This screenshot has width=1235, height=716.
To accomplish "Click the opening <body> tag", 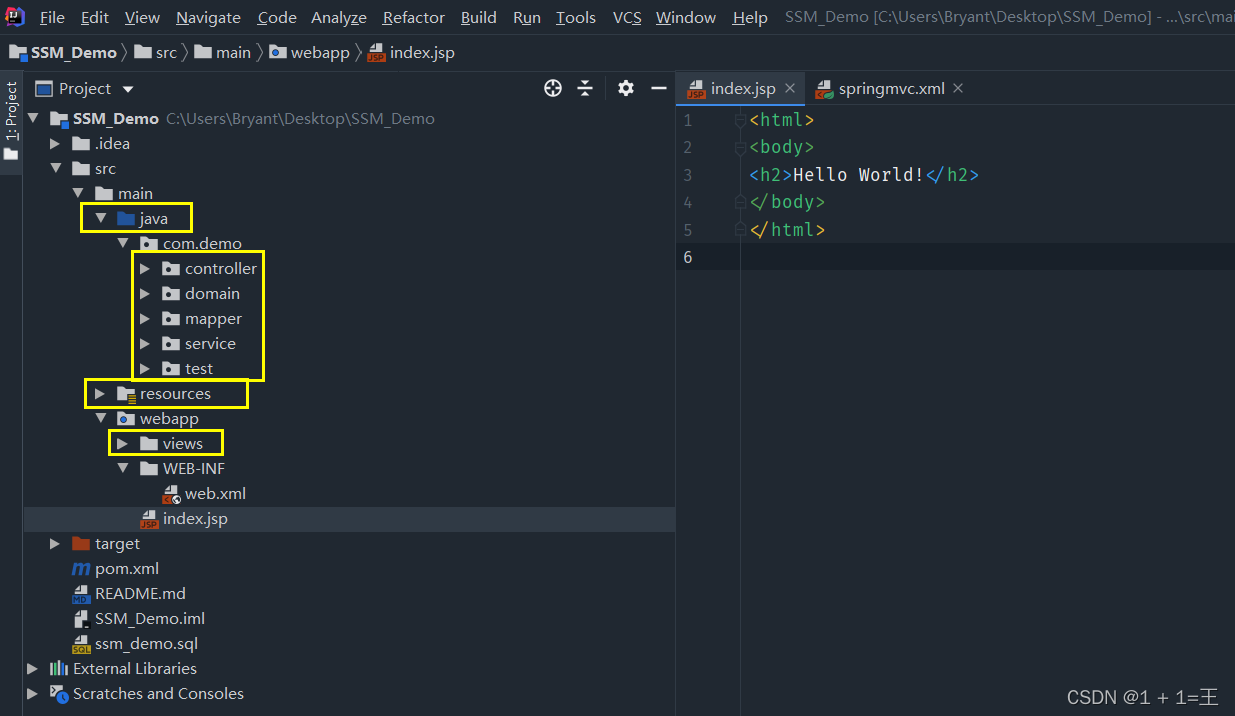I will [782, 147].
